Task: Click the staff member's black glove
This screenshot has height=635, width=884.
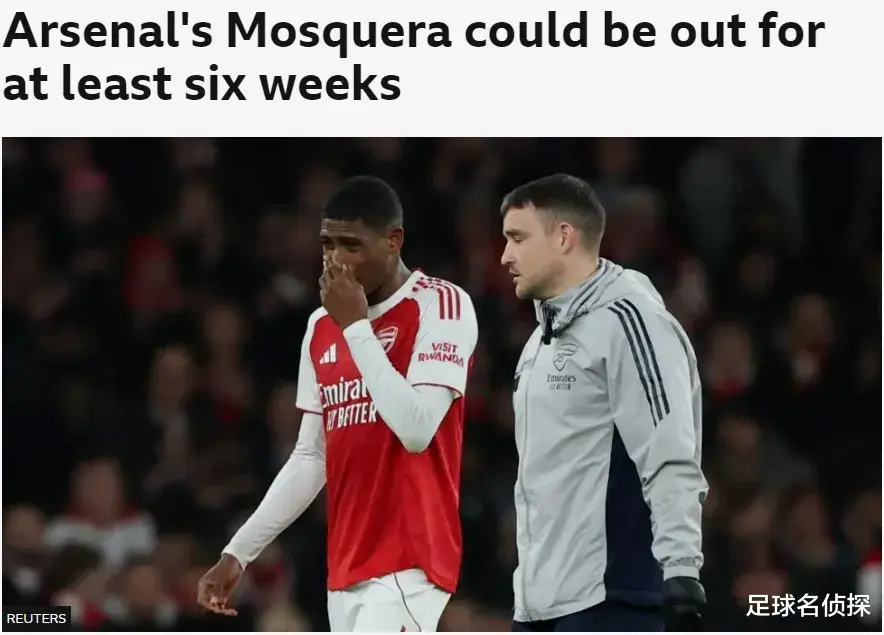Action: [684, 601]
